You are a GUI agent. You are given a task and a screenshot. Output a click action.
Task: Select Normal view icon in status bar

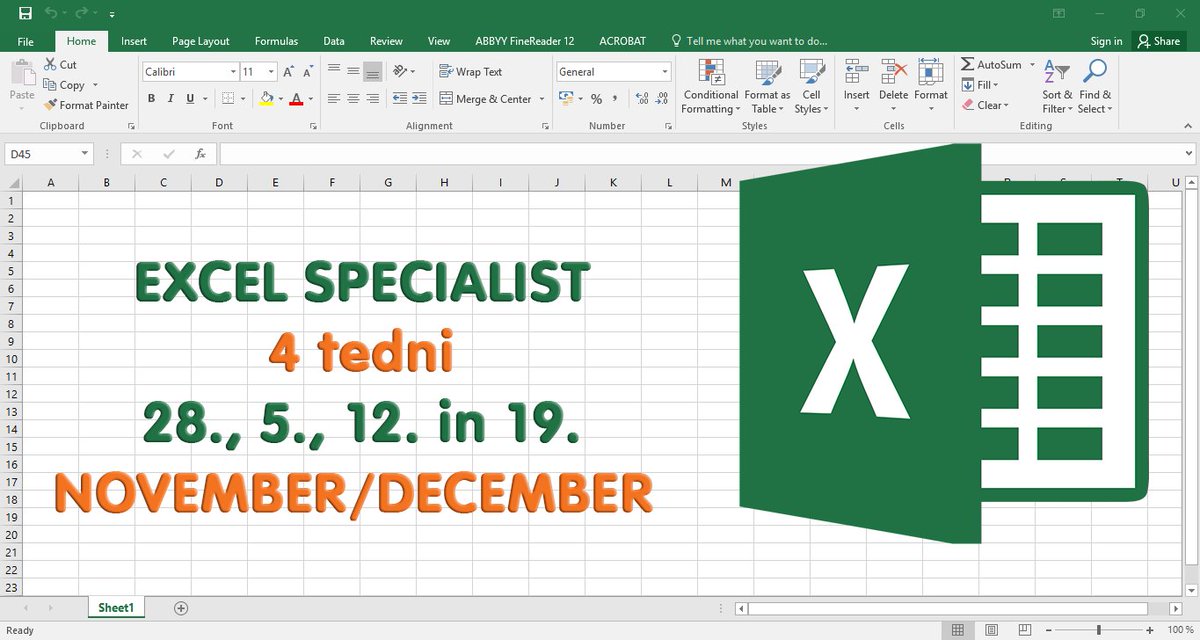tap(958, 630)
